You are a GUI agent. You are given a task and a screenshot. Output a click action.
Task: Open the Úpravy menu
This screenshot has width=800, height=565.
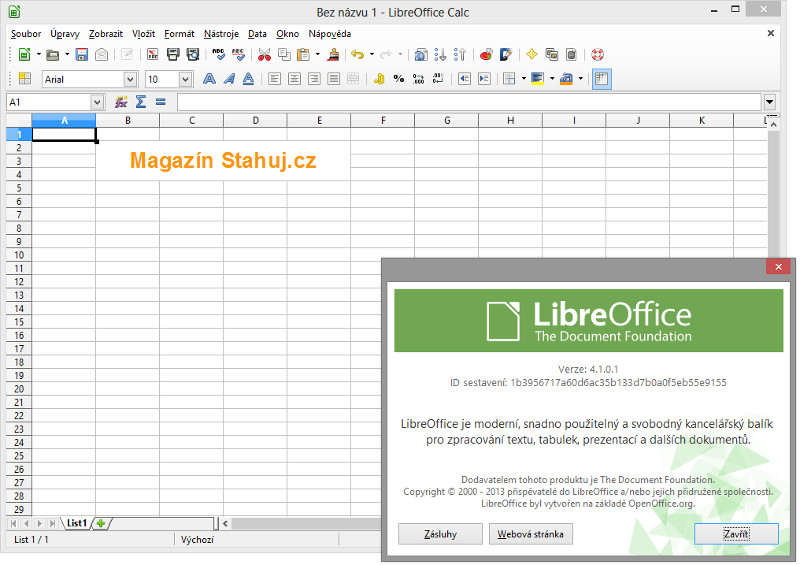pos(65,34)
